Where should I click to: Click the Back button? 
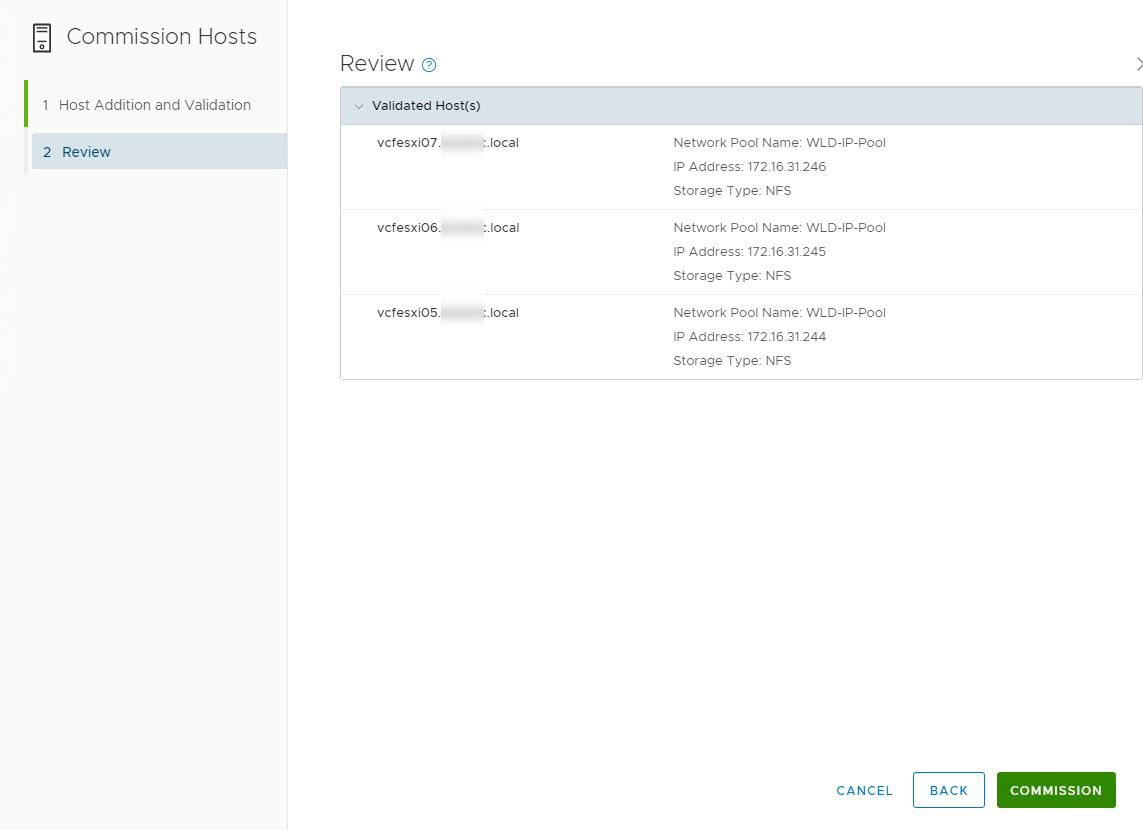tap(948, 790)
